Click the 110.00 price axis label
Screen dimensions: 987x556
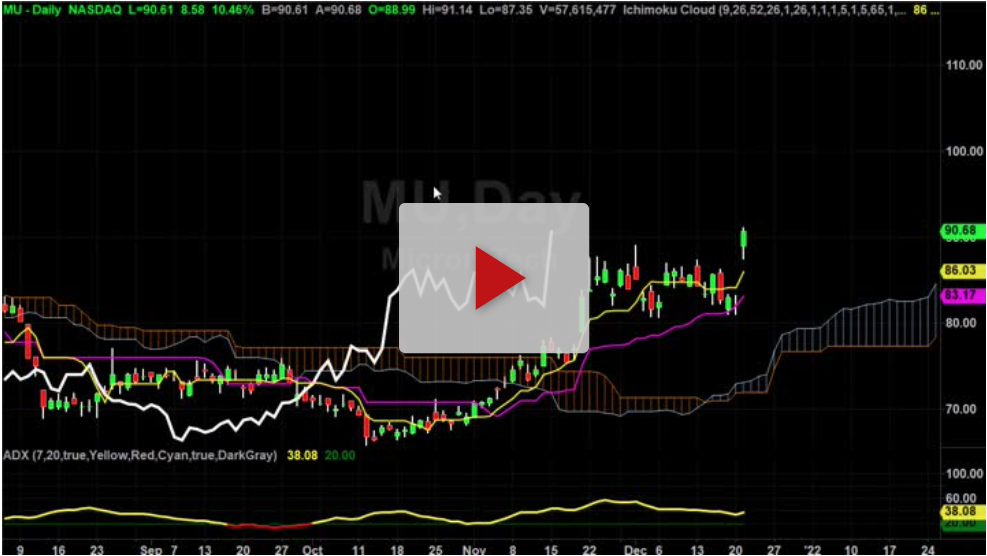click(x=961, y=64)
